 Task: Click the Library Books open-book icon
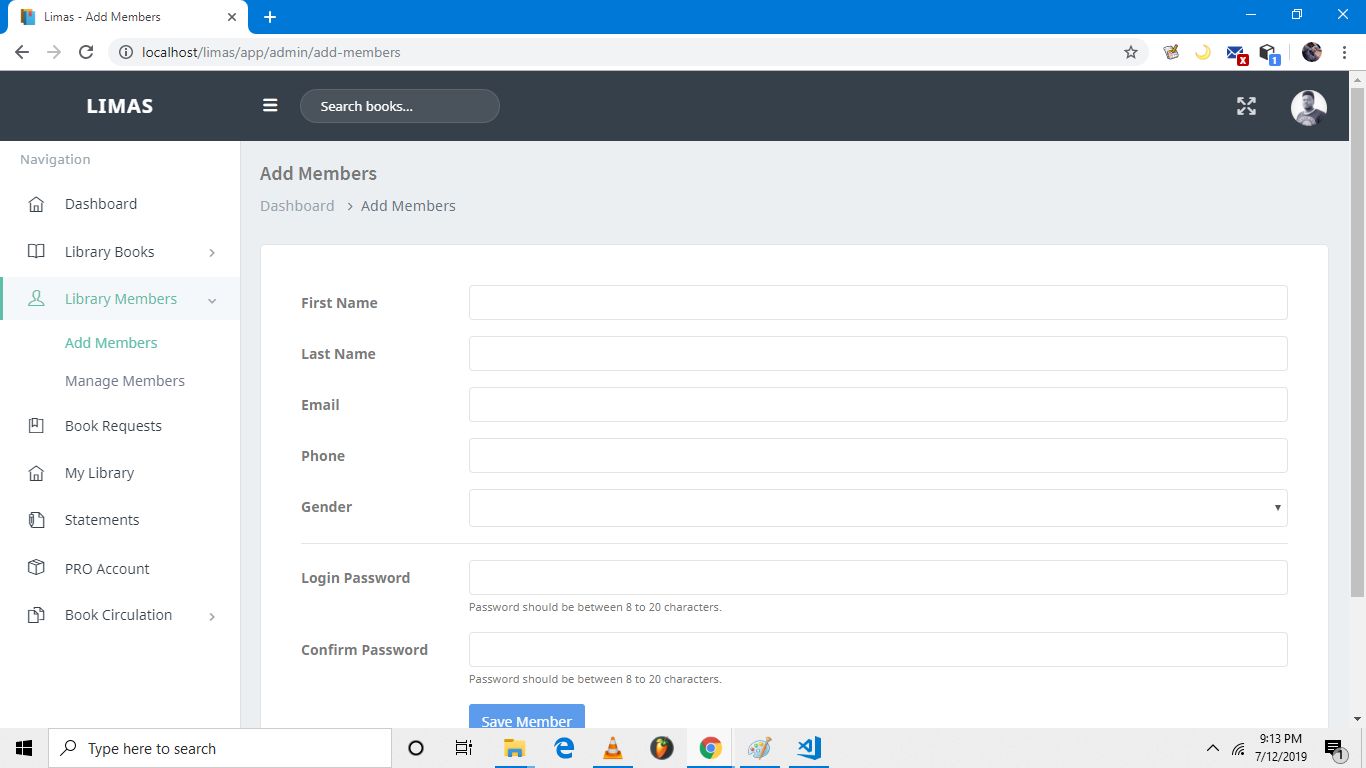point(36,252)
